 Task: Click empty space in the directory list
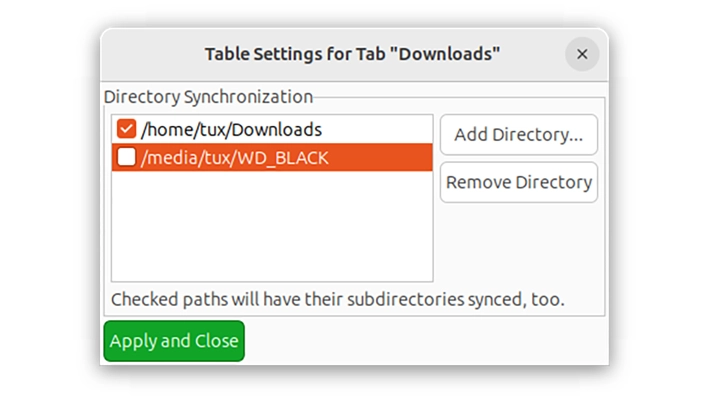272,227
